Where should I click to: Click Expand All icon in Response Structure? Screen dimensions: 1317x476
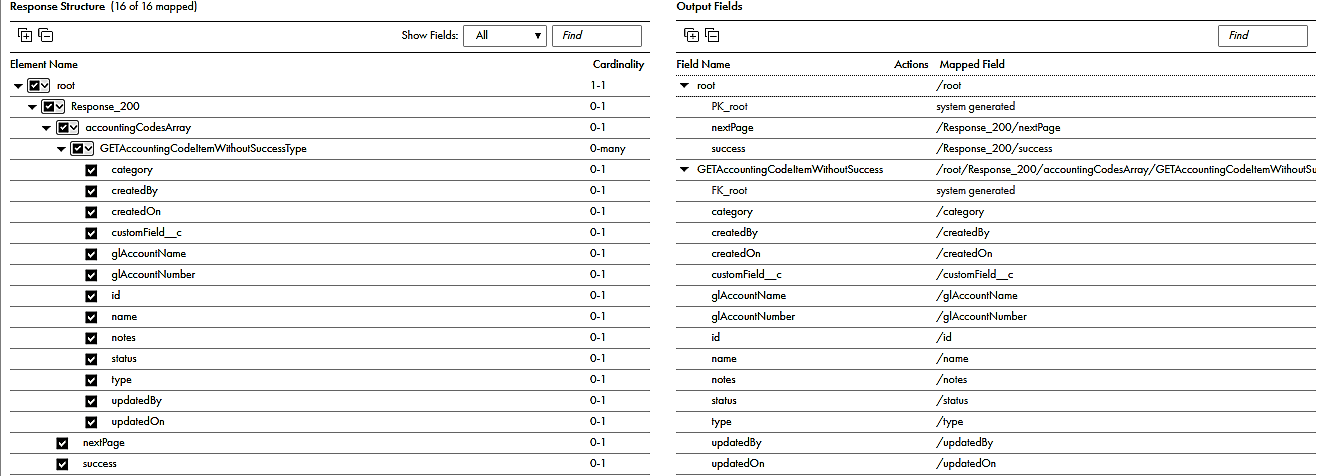[25, 35]
